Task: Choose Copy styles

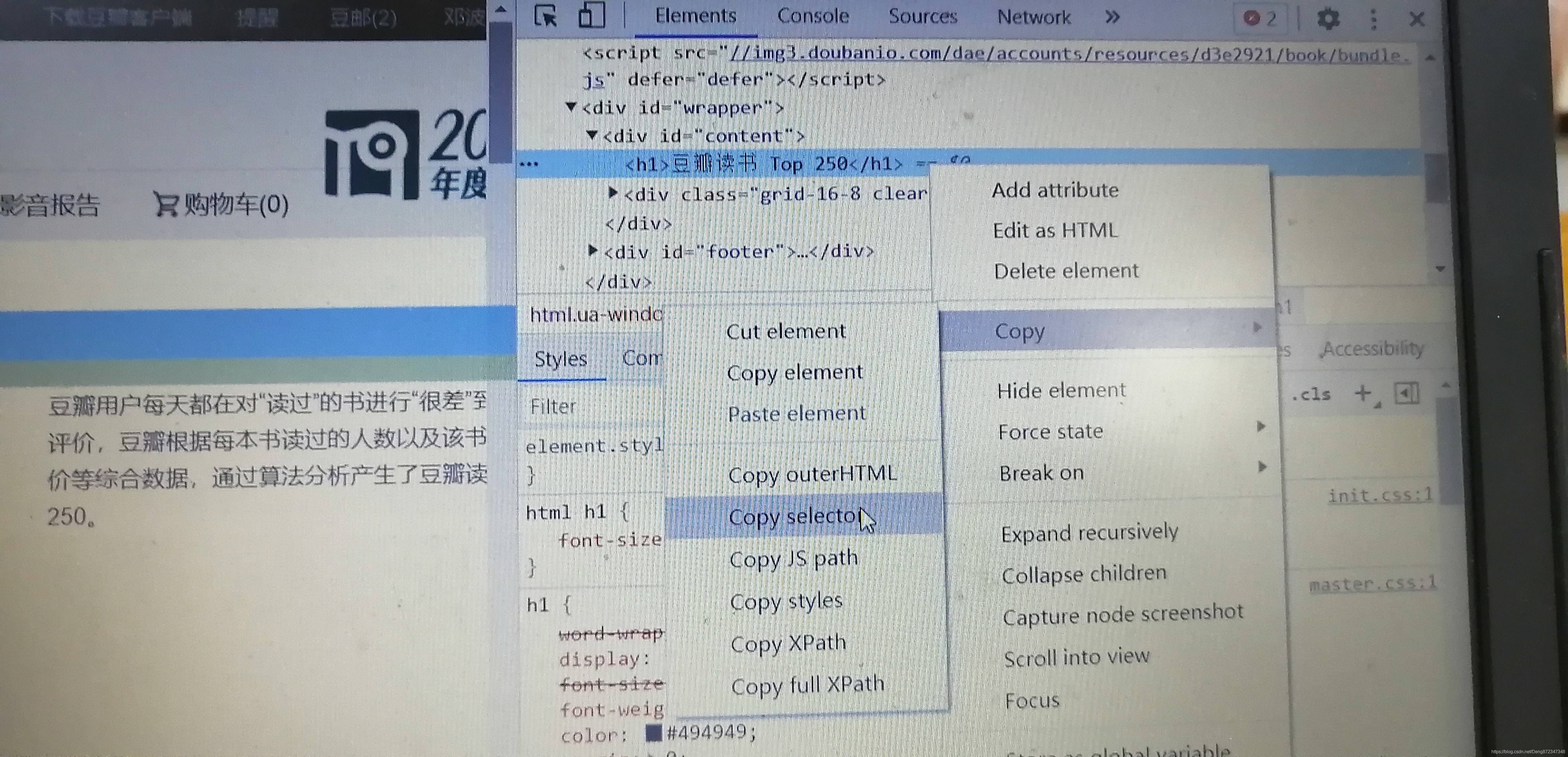Action: pos(786,602)
